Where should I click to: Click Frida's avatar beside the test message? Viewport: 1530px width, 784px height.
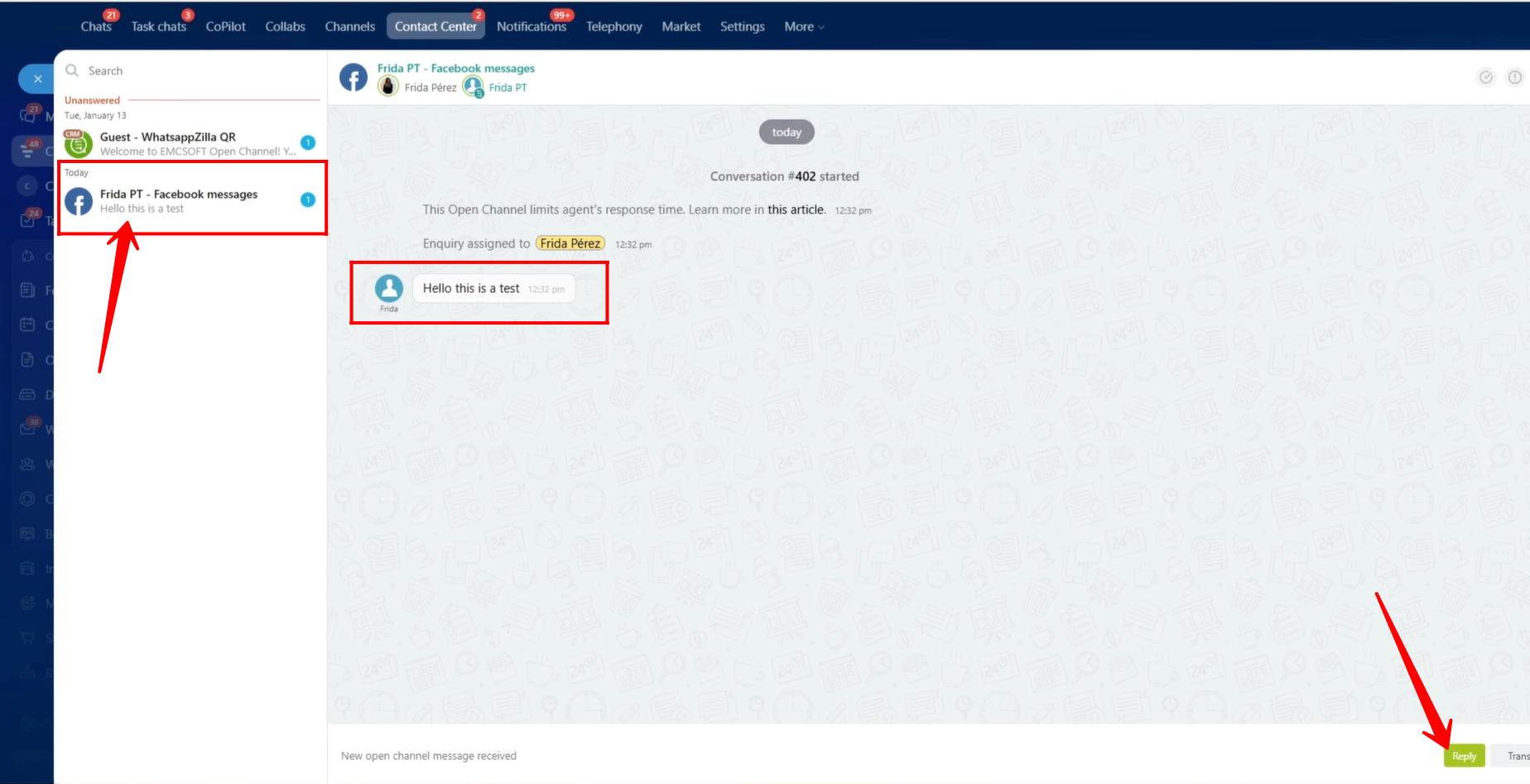388,288
